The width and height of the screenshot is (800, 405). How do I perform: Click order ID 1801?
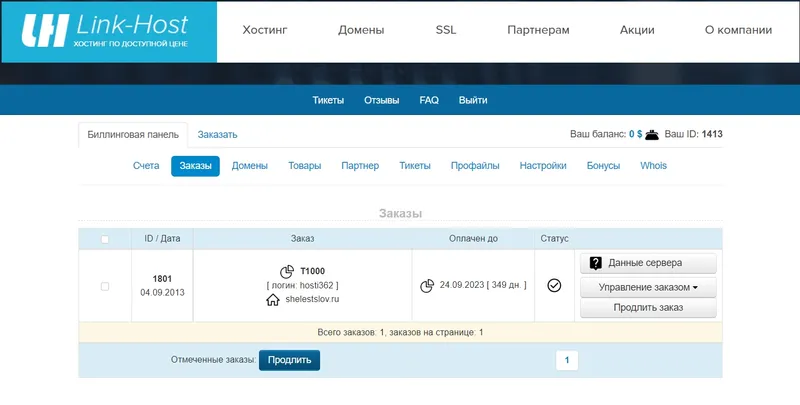162,279
